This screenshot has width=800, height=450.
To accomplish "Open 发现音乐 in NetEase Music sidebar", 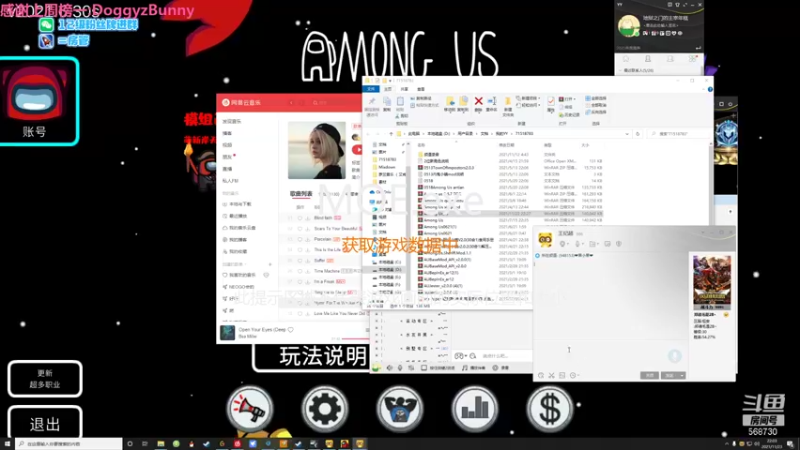I will [233, 121].
